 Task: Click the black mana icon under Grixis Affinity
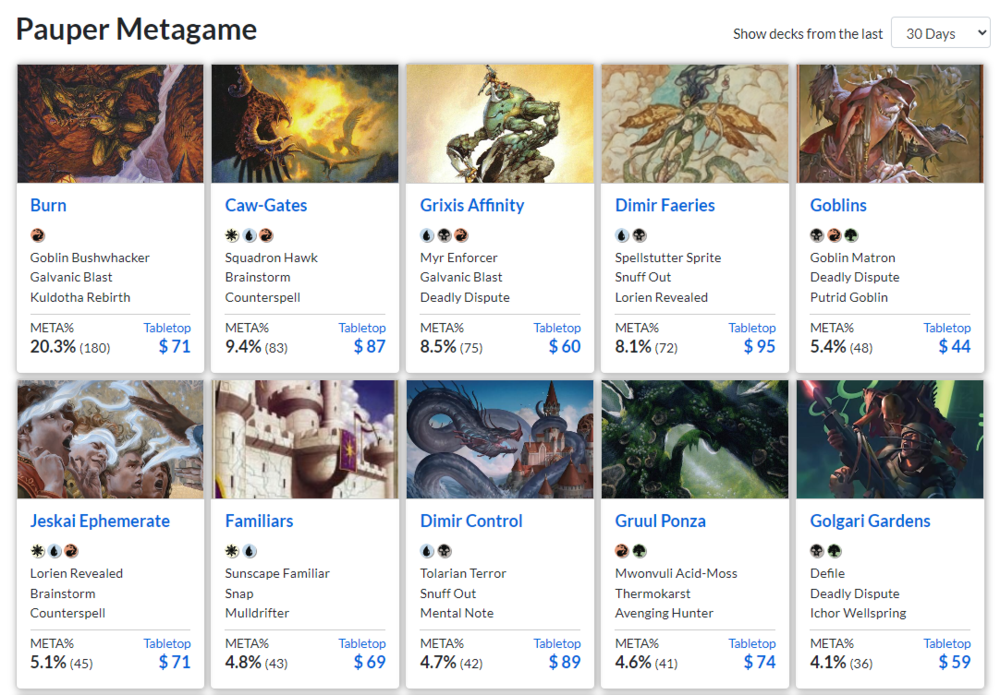(444, 236)
